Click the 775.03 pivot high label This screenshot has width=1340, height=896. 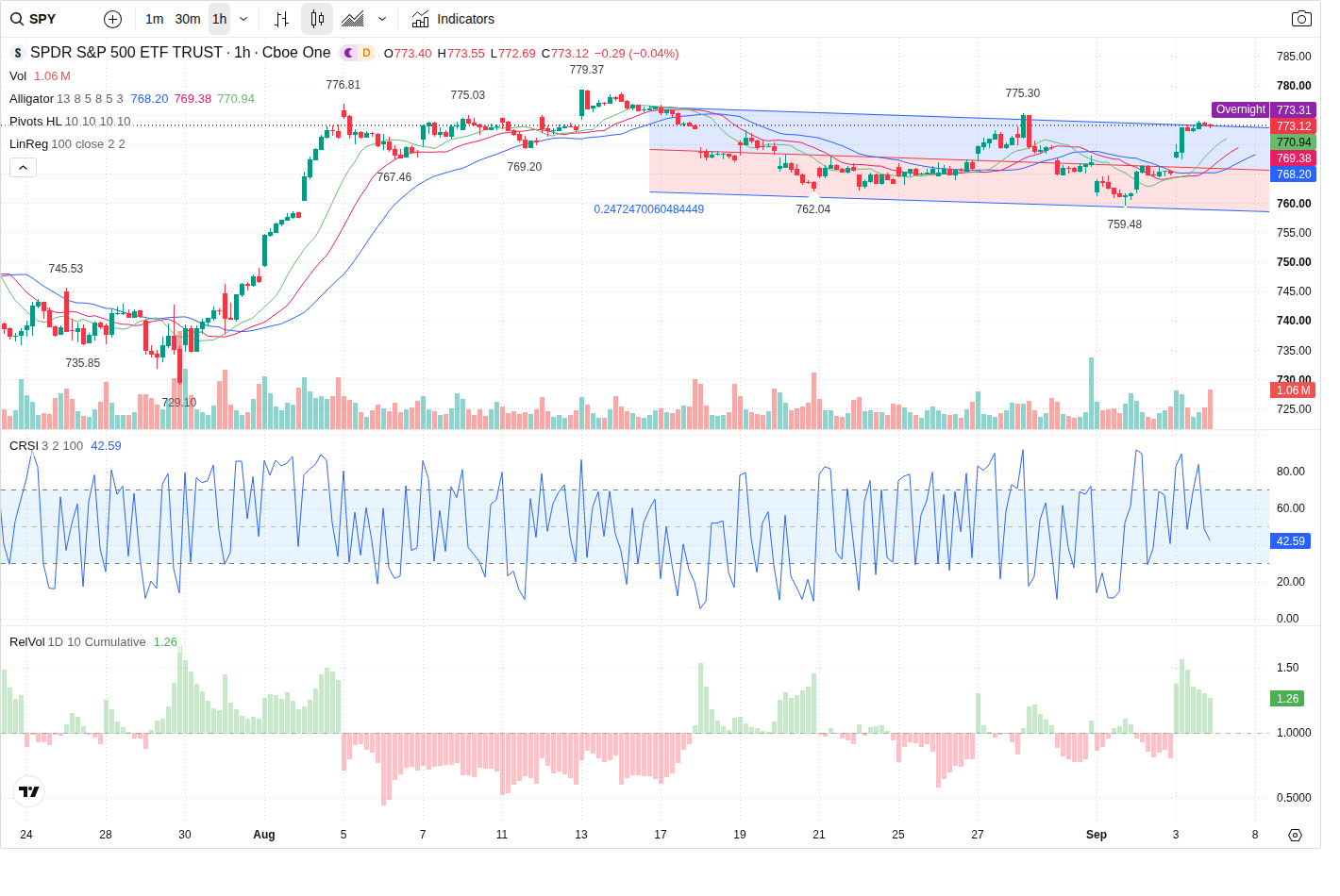coord(468,95)
